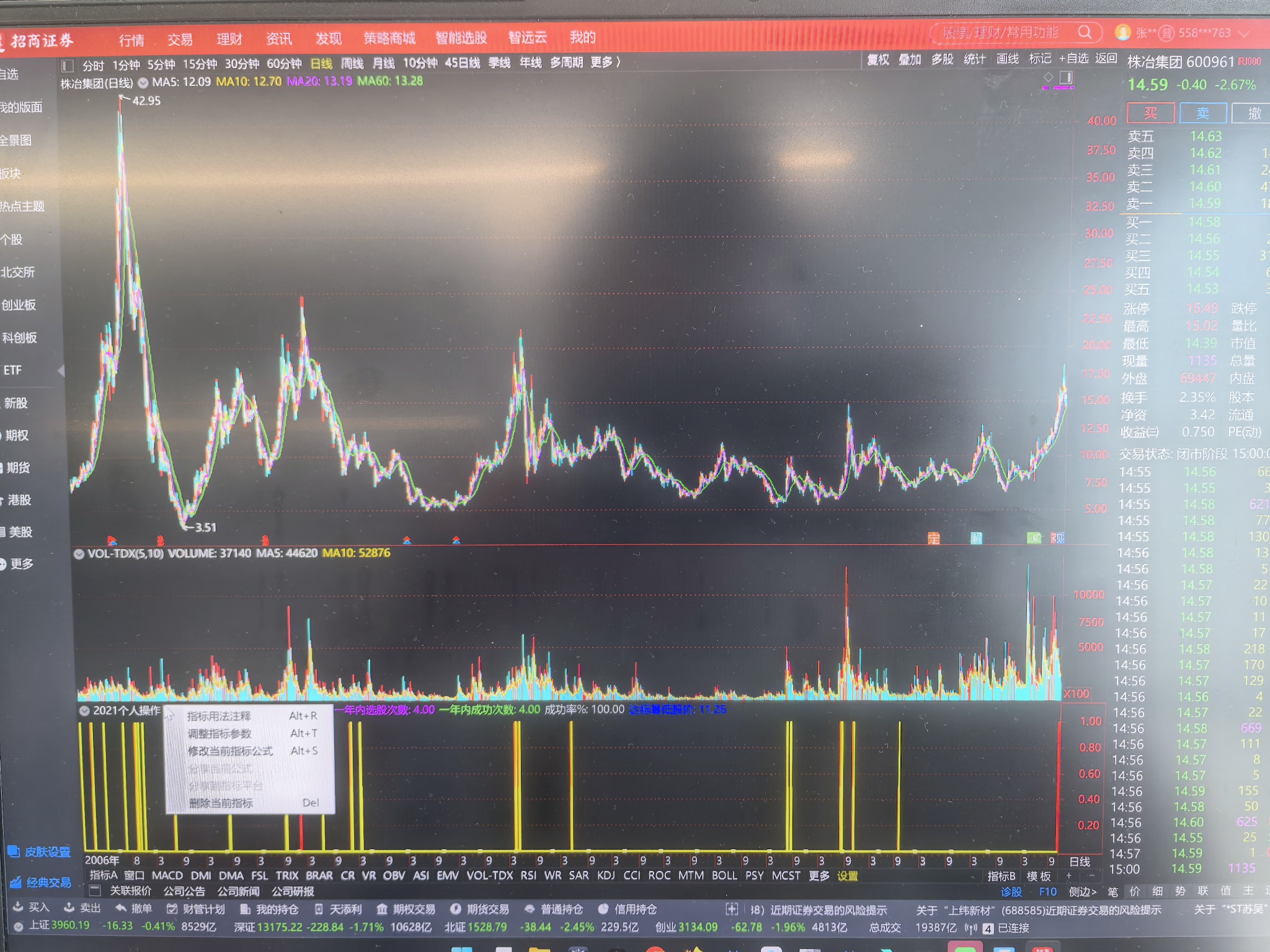Open account dropdown chevron beside 558***763
The width and height of the screenshot is (1270, 952).
pos(1243,33)
